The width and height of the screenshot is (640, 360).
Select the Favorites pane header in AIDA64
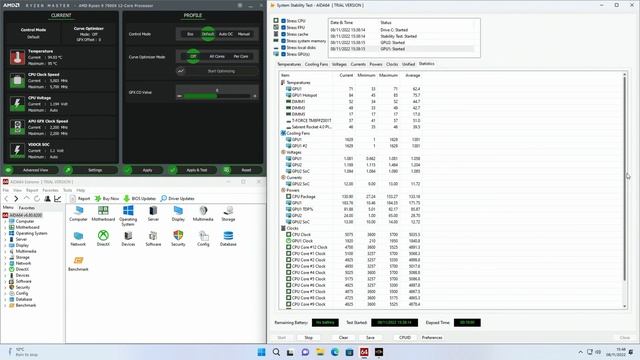pos(27,208)
